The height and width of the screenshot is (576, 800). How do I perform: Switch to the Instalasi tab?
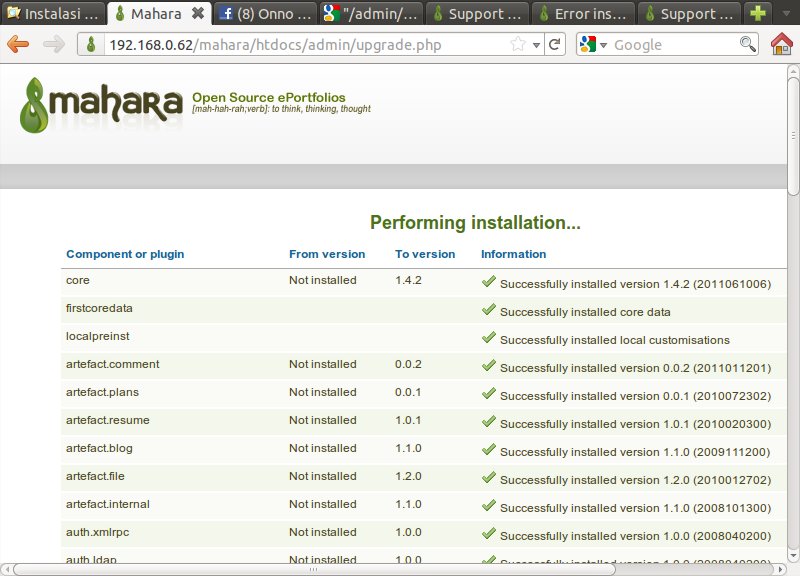pos(53,13)
